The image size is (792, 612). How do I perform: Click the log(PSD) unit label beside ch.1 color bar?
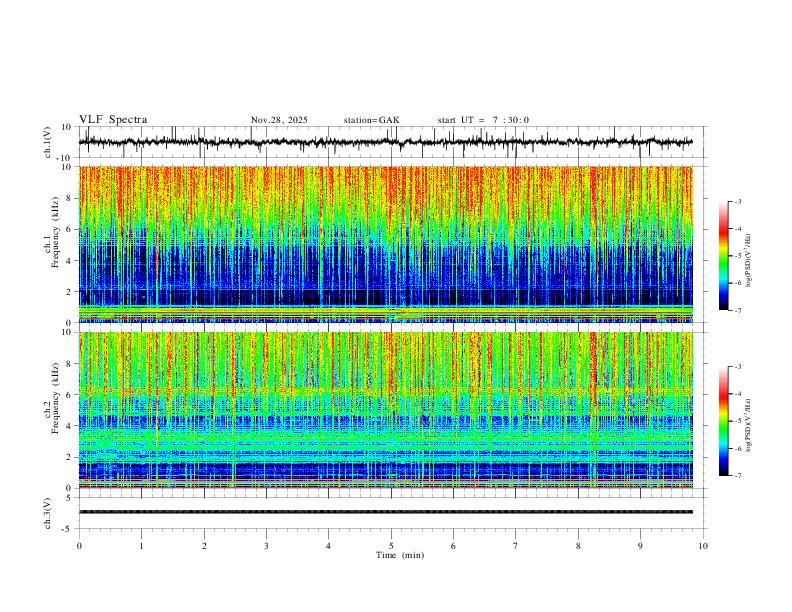[749, 260]
